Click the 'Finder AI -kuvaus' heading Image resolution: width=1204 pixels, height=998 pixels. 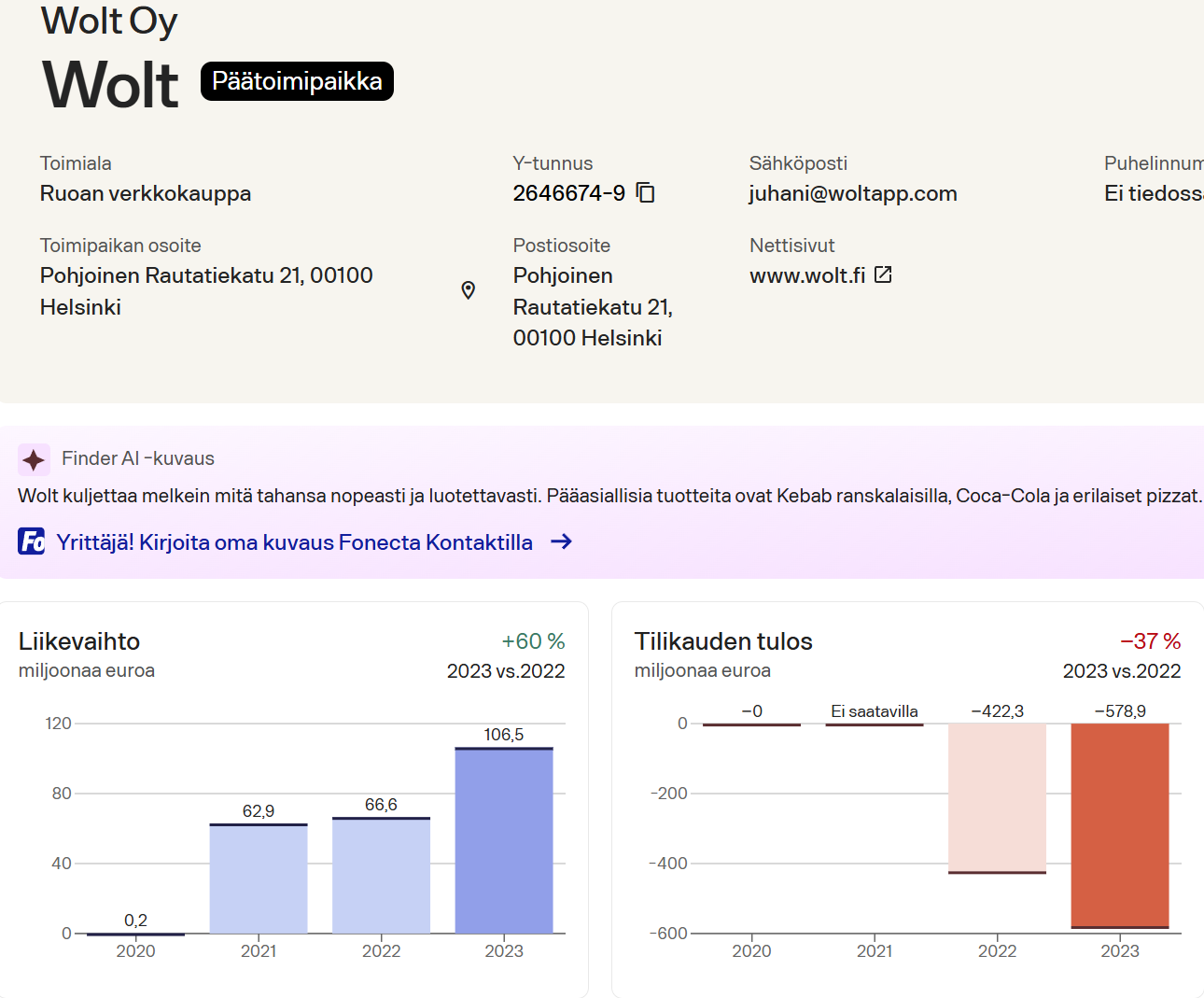pos(138,458)
